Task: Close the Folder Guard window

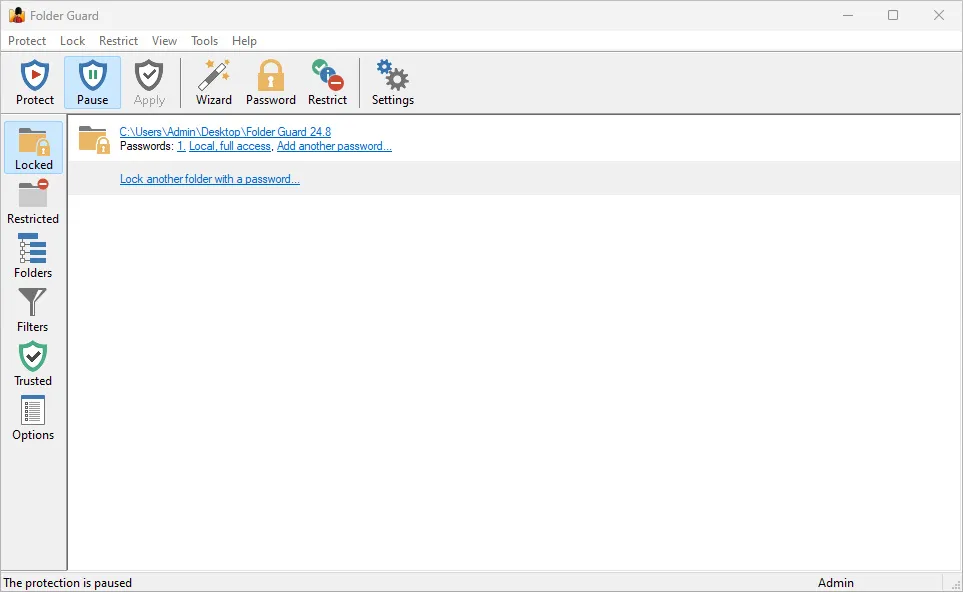Action: coord(938,15)
